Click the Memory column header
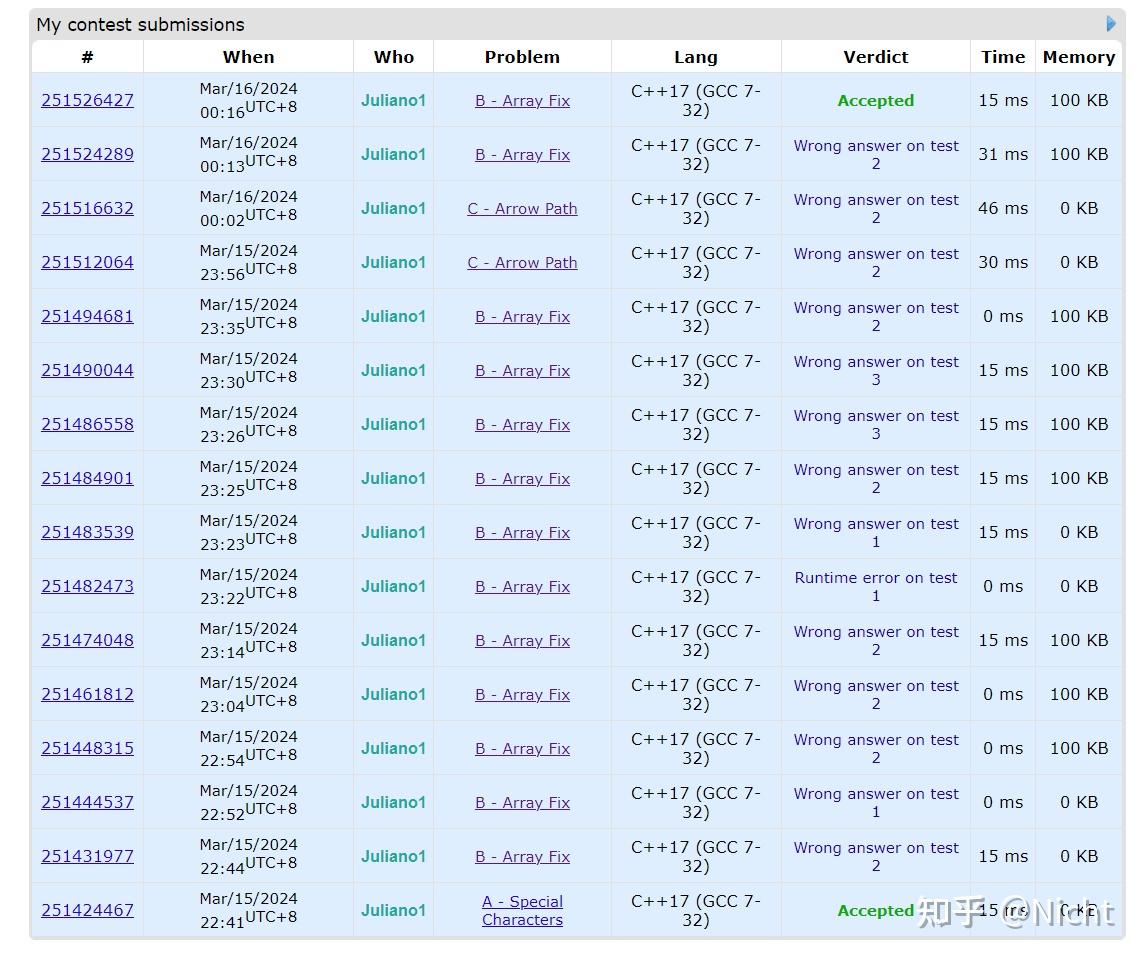1142x959 pixels. (x=1078, y=57)
